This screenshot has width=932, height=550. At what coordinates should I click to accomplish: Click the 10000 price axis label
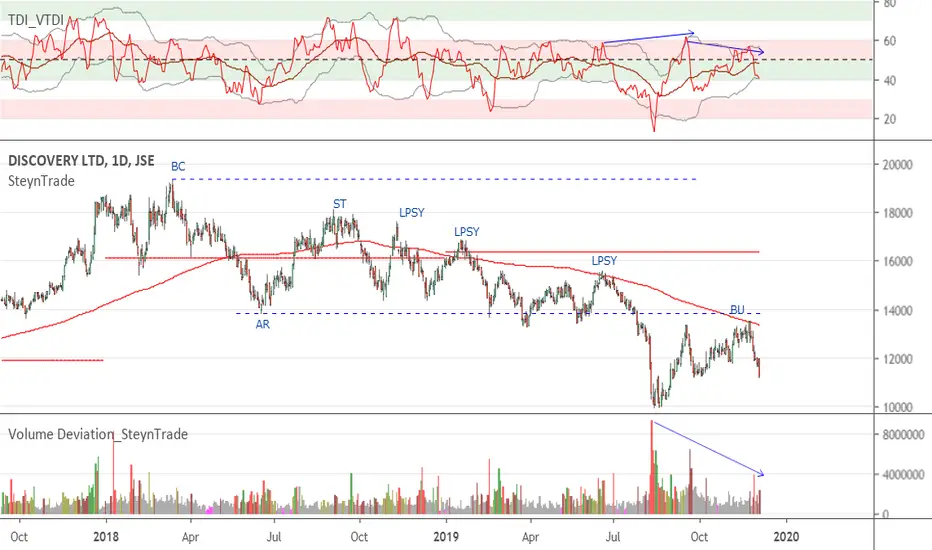897,407
